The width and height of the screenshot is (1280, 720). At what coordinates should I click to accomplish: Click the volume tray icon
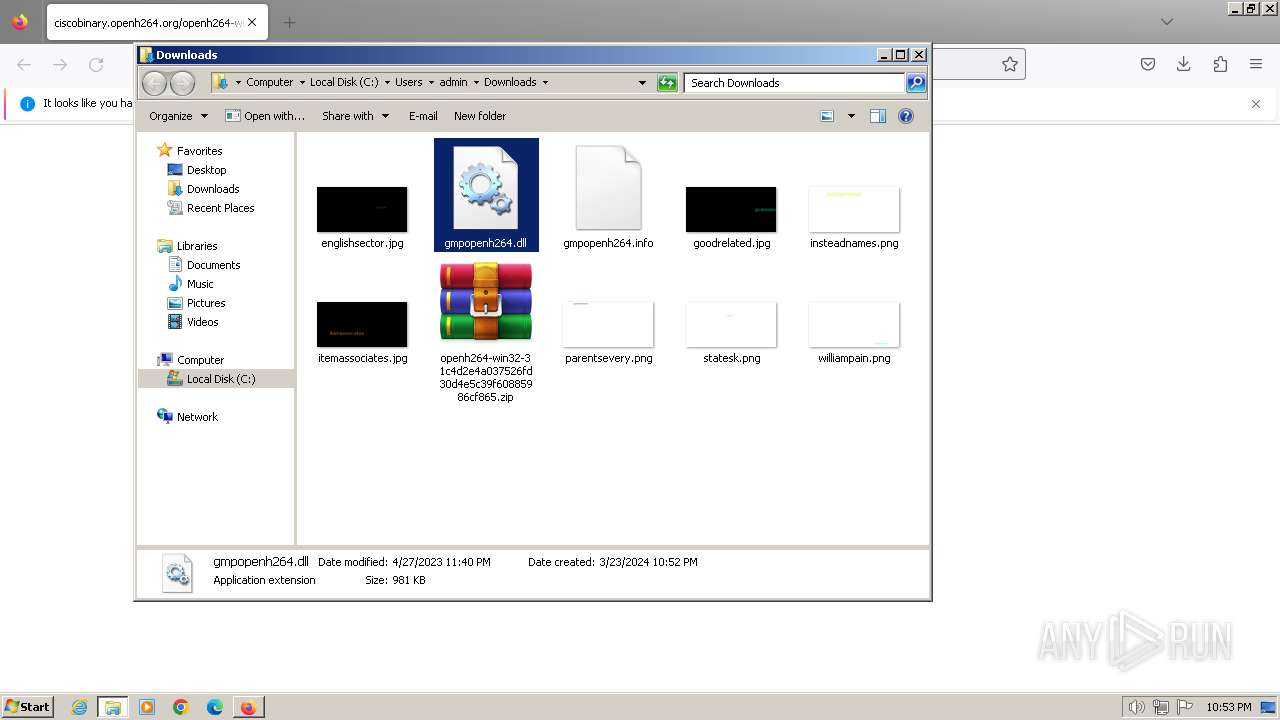(x=1137, y=707)
